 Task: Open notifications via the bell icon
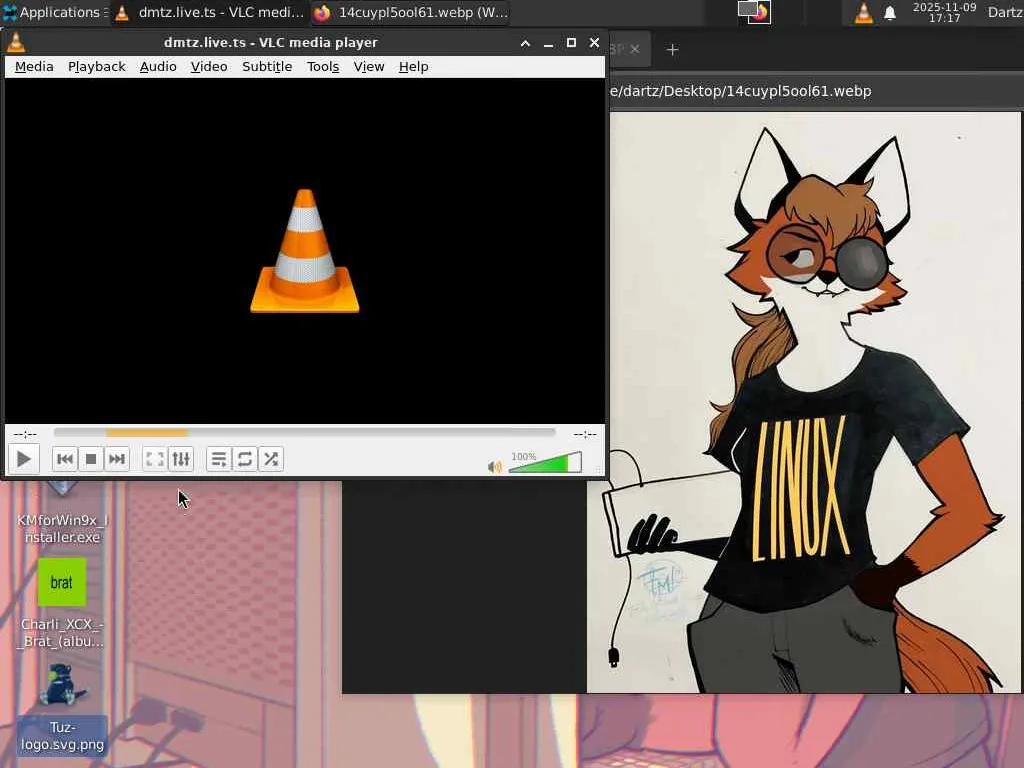pyautogui.click(x=889, y=12)
